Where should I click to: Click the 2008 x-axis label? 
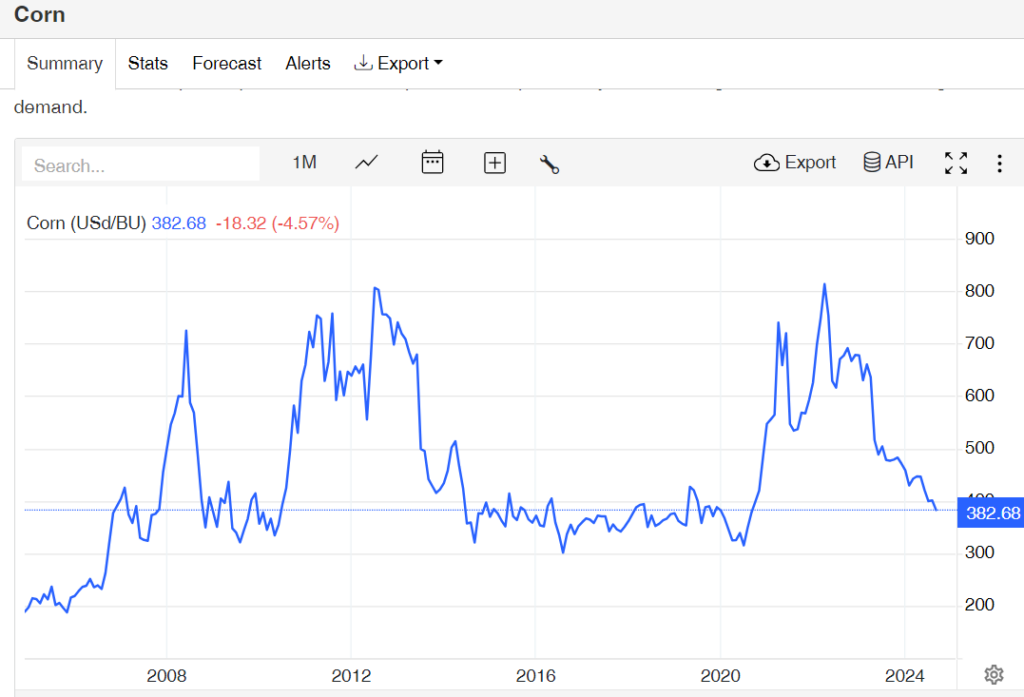coord(167,675)
